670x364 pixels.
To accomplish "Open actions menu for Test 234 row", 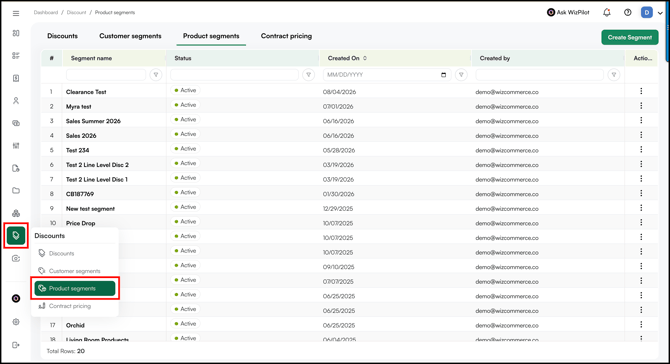I will [x=641, y=150].
